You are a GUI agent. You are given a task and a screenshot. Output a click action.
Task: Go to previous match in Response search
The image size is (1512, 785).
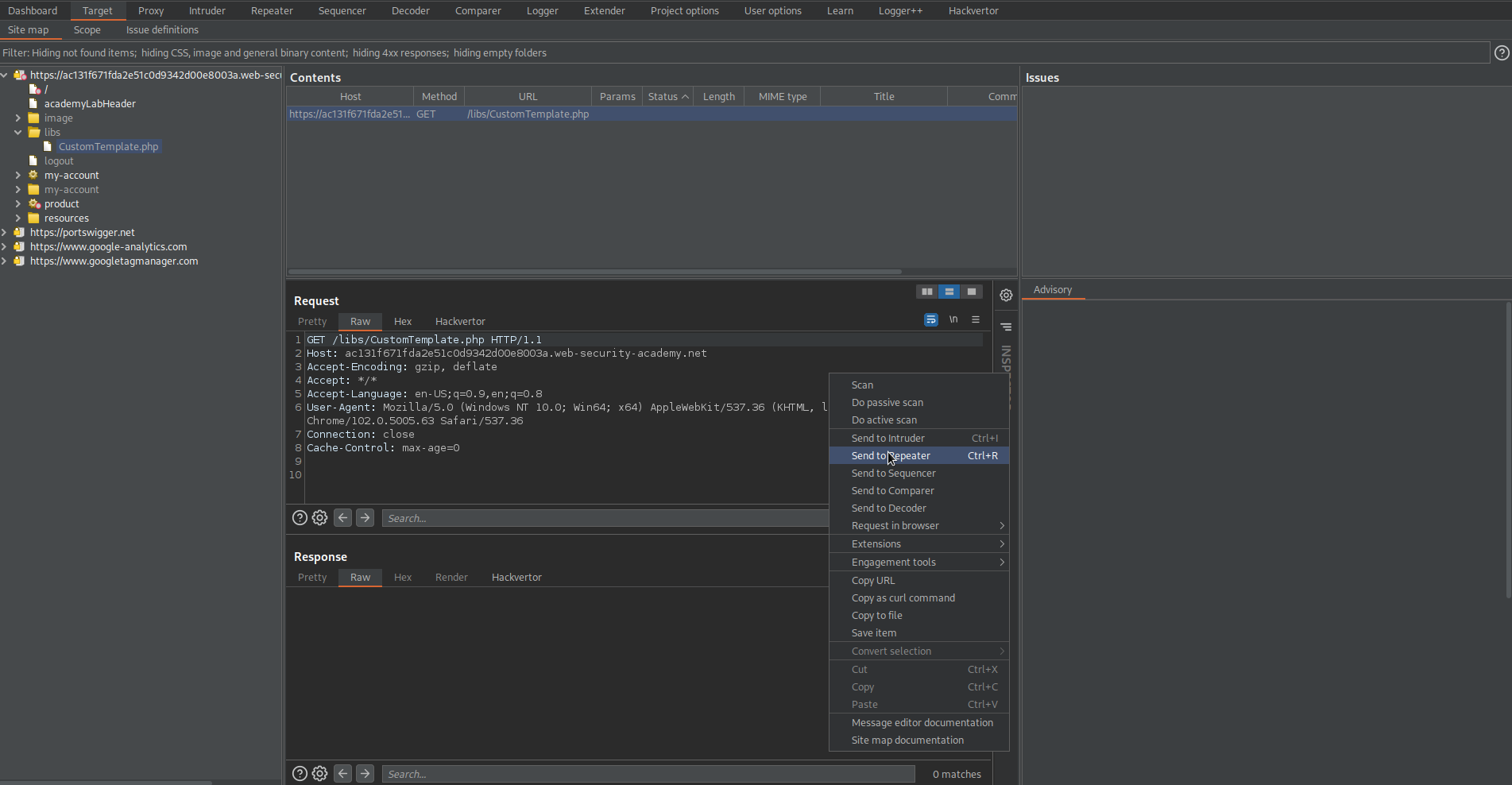tap(342, 774)
